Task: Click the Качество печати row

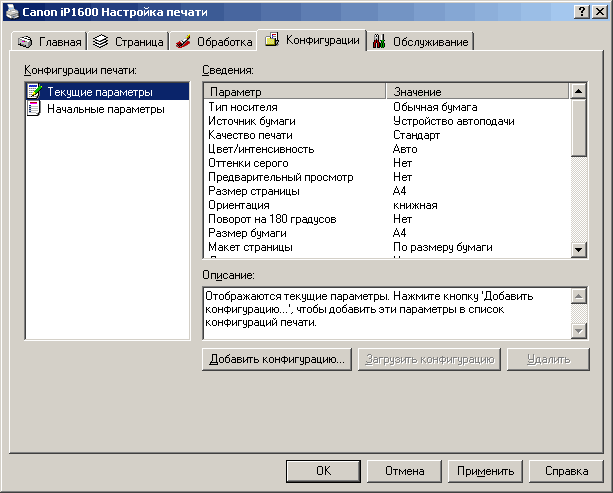Action: (387, 135)
